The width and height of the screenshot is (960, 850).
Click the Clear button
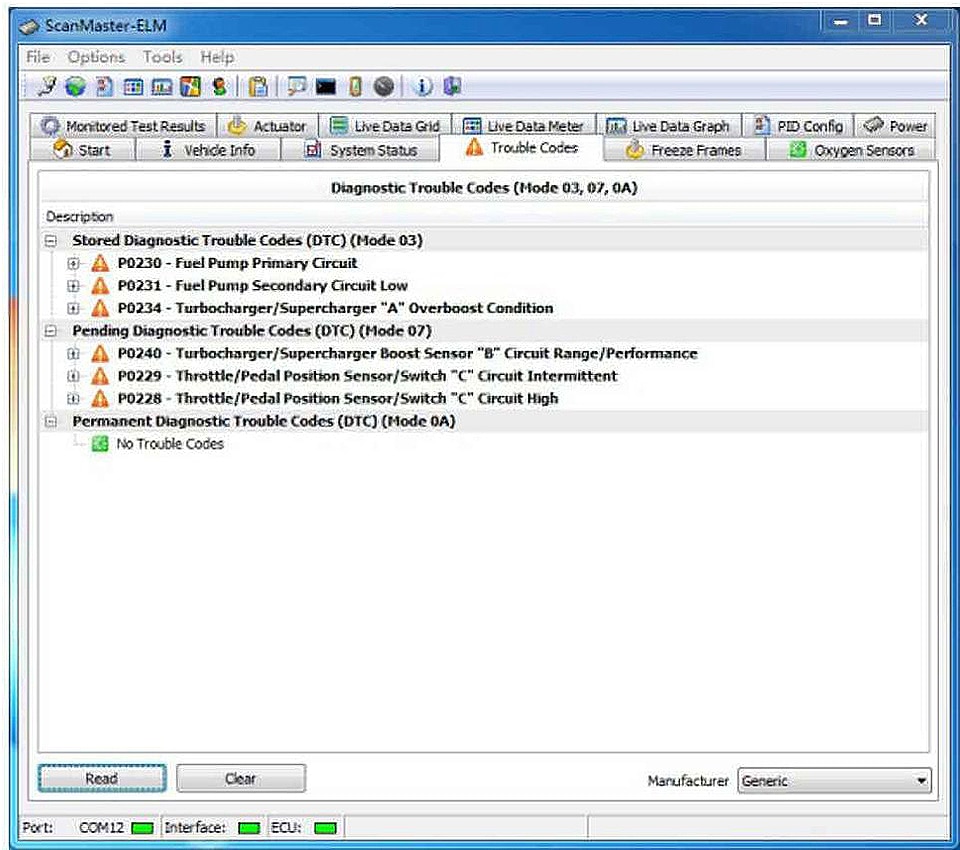pos(241,778)
